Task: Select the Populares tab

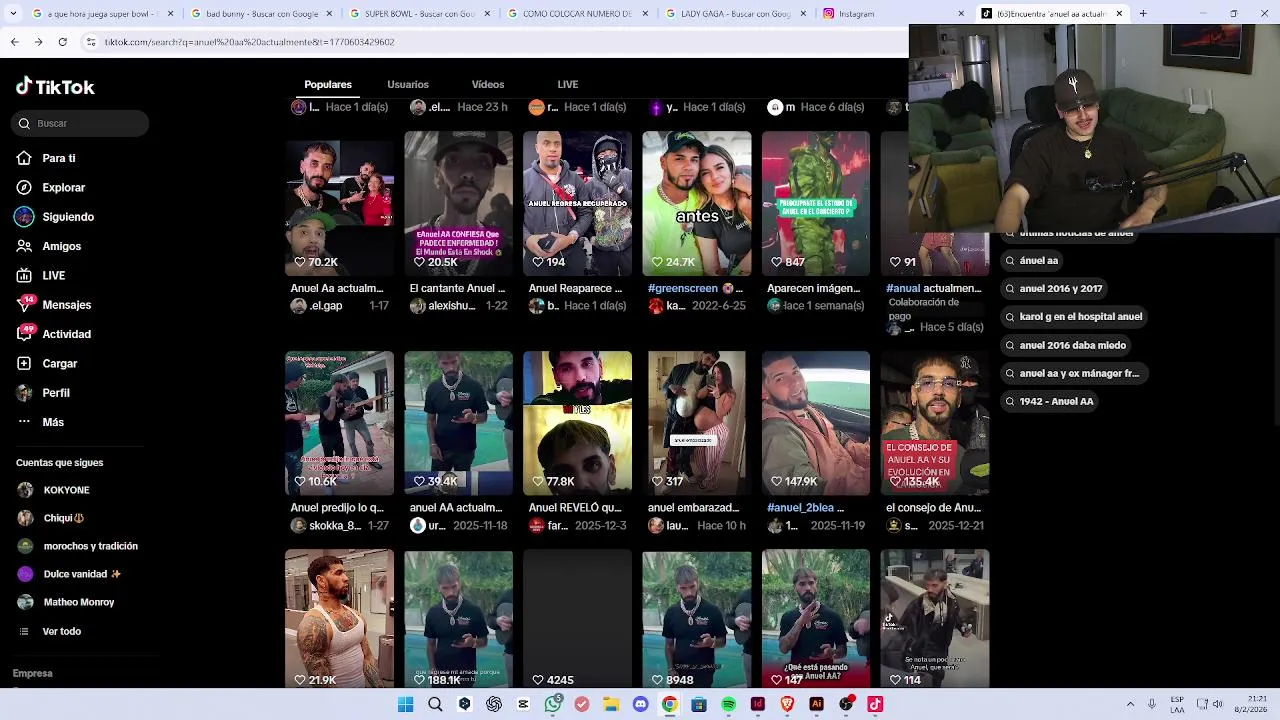Action: tap(328, 84)
